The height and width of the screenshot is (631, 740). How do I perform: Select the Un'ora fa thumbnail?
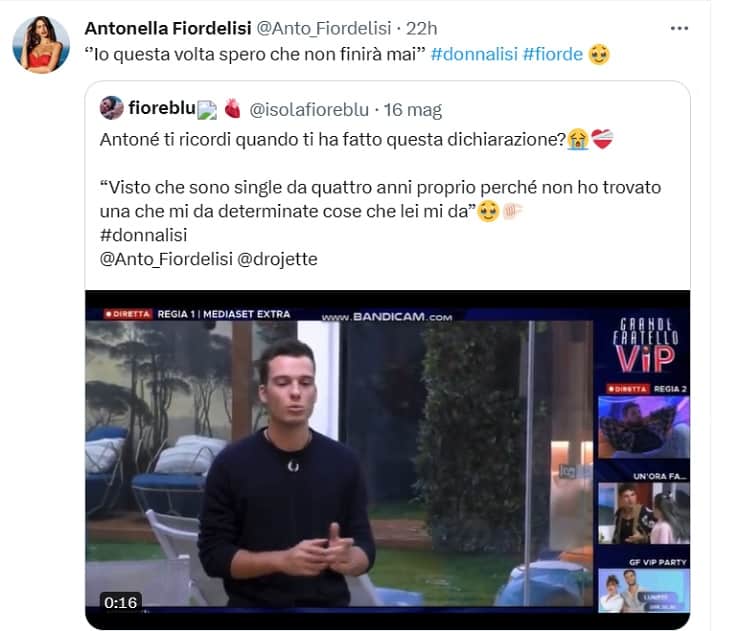coord(643,513)
